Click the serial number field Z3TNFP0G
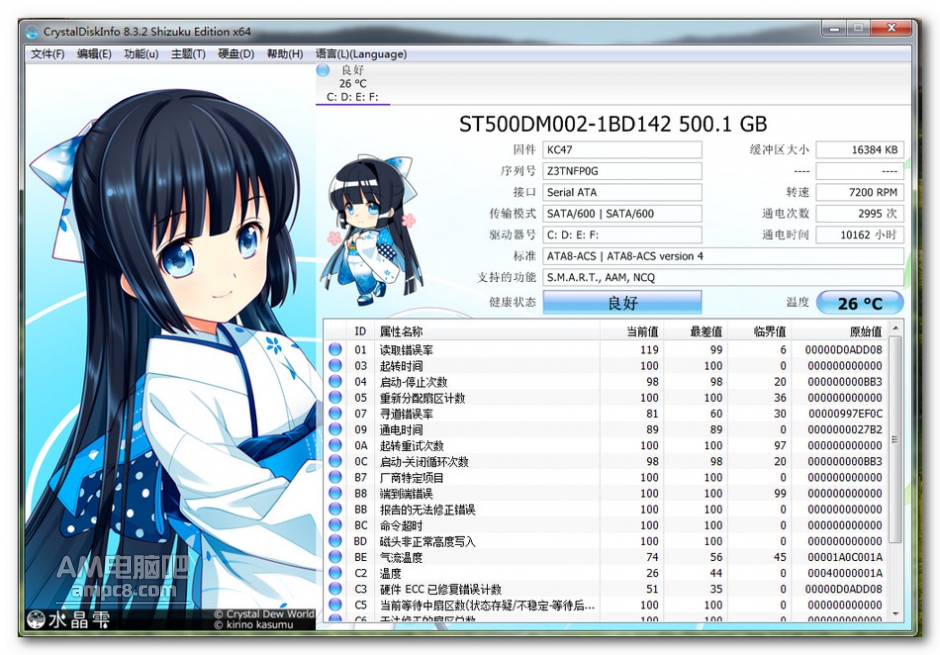The height and width of the screenshot is (655, 940). (622, 171)
